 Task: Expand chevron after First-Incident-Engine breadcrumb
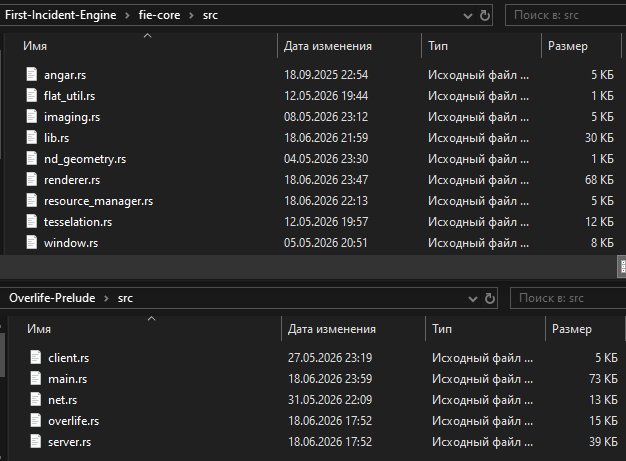pyautogui.click(x=127, y=16)
